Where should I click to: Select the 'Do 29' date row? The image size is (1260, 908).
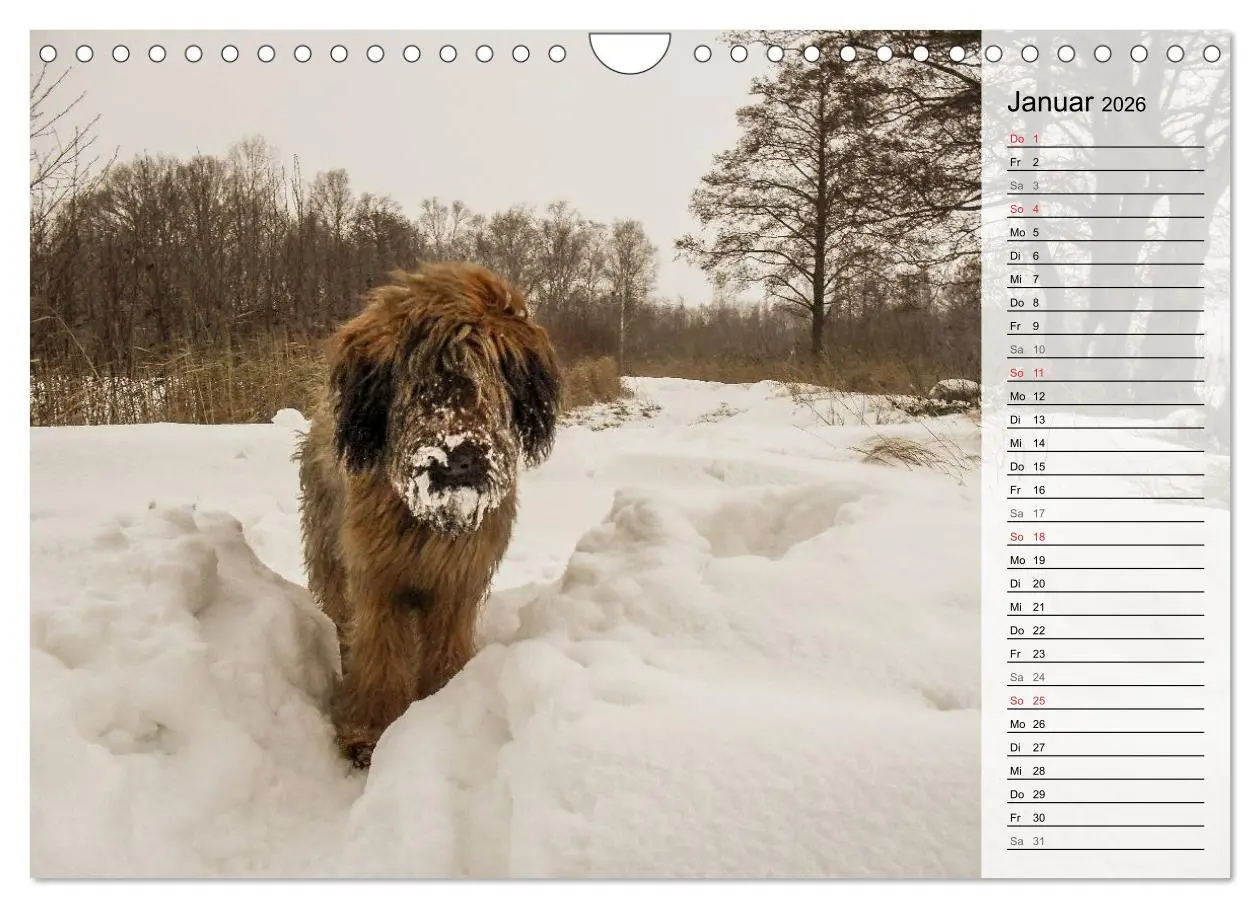click(1105, 794)
